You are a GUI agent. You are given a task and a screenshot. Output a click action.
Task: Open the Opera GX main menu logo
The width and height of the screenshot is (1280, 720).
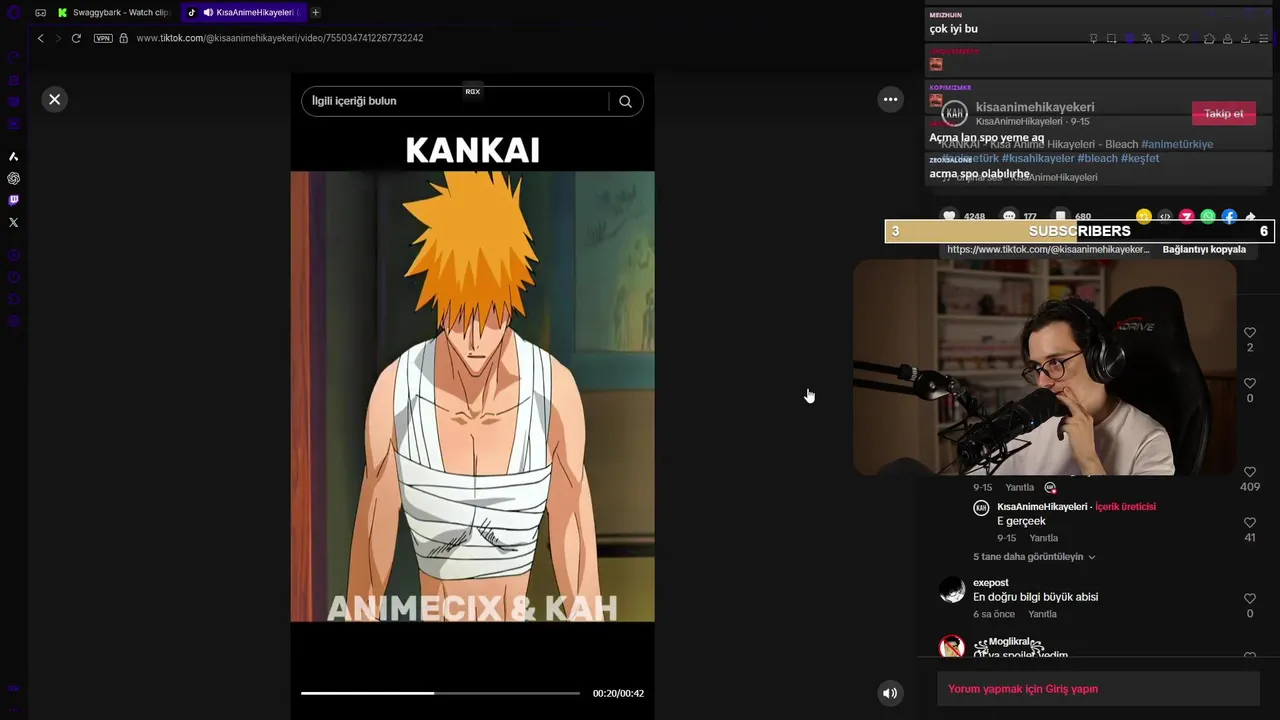13,13
